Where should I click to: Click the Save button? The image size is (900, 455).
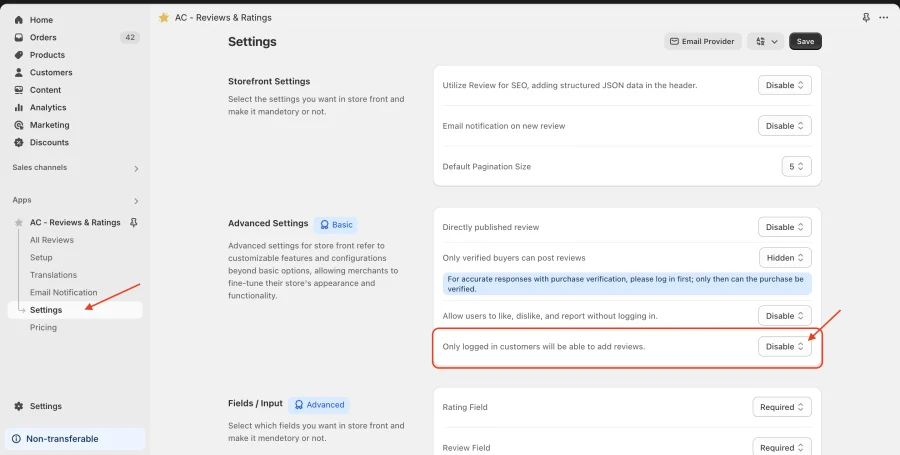point(805,41)
